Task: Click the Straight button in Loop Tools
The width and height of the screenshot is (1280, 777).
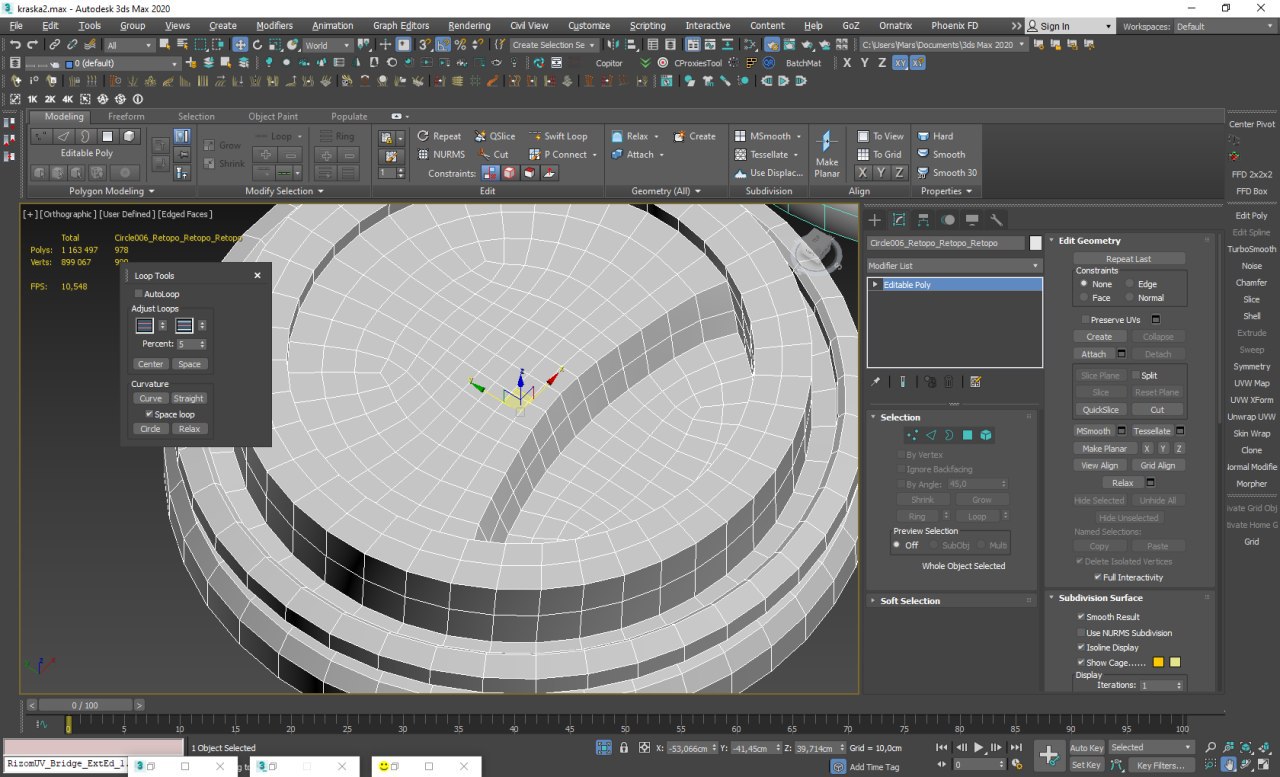Action: (188, 398)
